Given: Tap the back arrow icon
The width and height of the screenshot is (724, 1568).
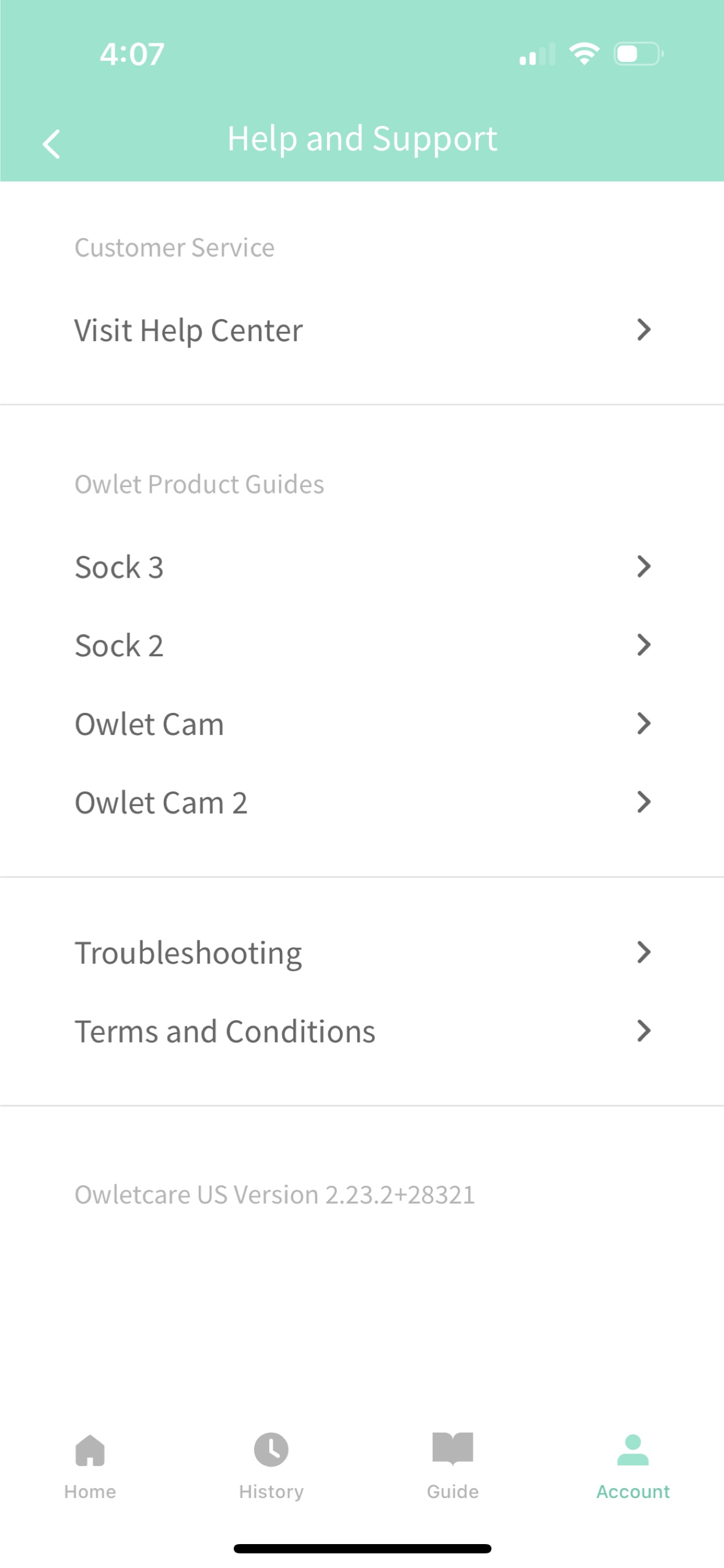Looking at the screenshot, I should pos(52,144).
